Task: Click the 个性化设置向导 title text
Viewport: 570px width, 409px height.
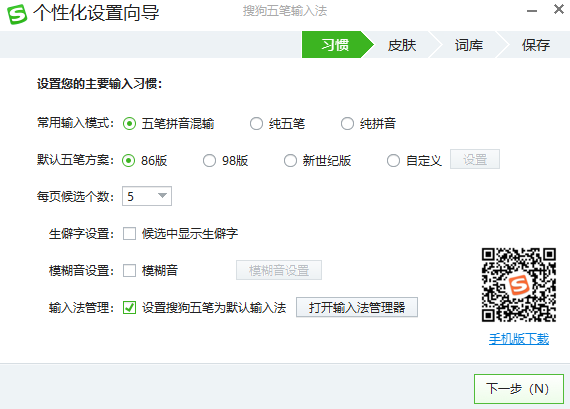Action: [x=96, y=13]
